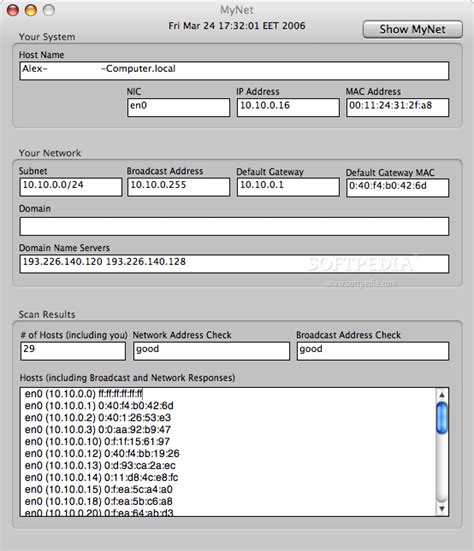The width and height of the screenshot is (474, 551).
Task: Select host entry en0 (10.10.0.0) ff:ff:ff:ff:ff:ff
Action: [84, 394]
